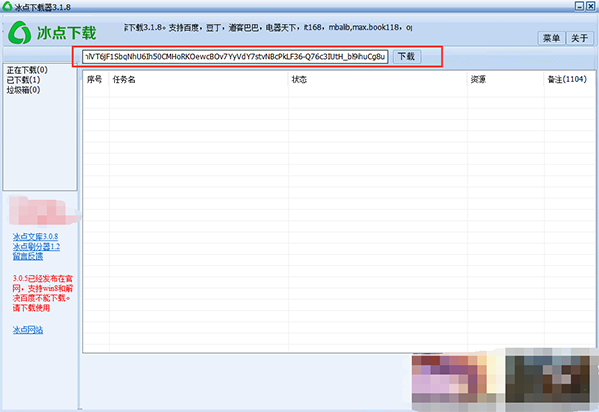This screenshot has width=599, height=412.
Task: Open the 冰点网站 website link
Action: pos(28,330)
